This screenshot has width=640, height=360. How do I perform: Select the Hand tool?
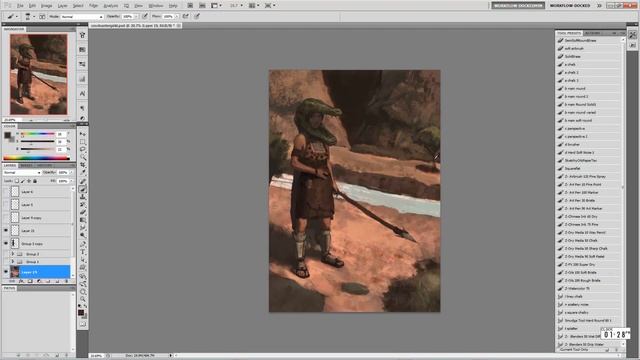83,291
